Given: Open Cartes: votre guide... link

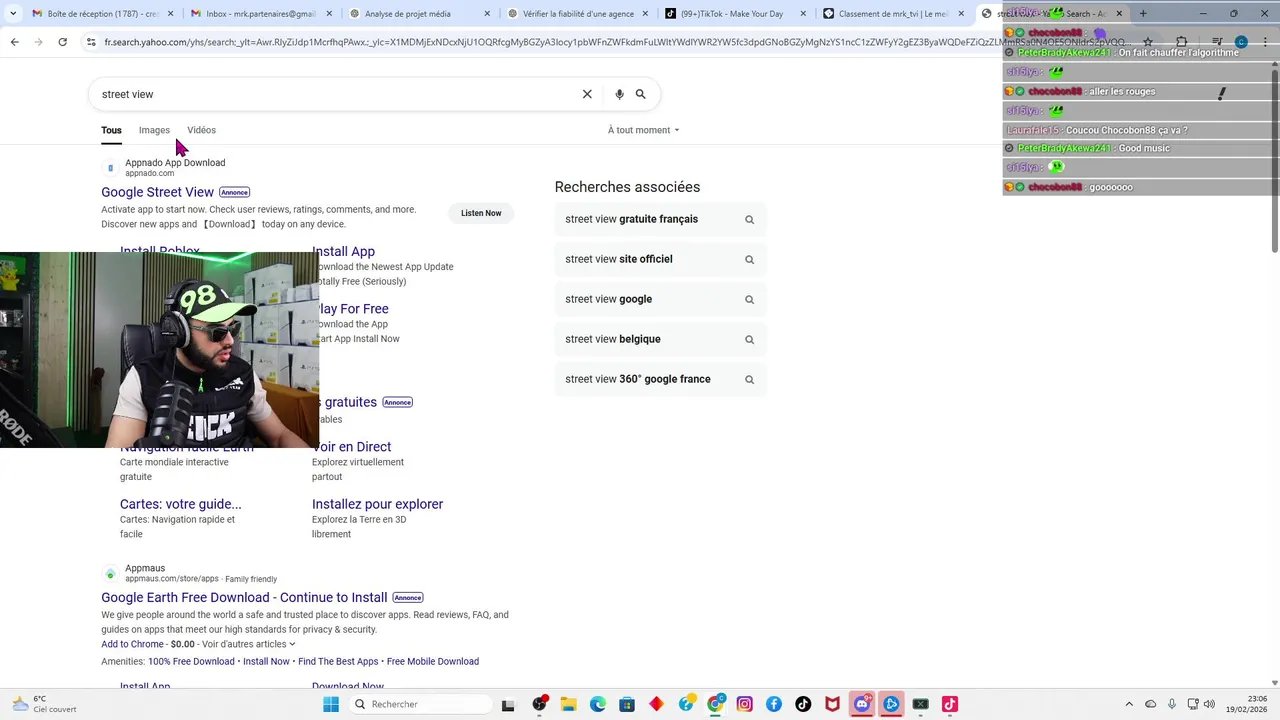Looking at the screenshot, I should click(180, 504).
